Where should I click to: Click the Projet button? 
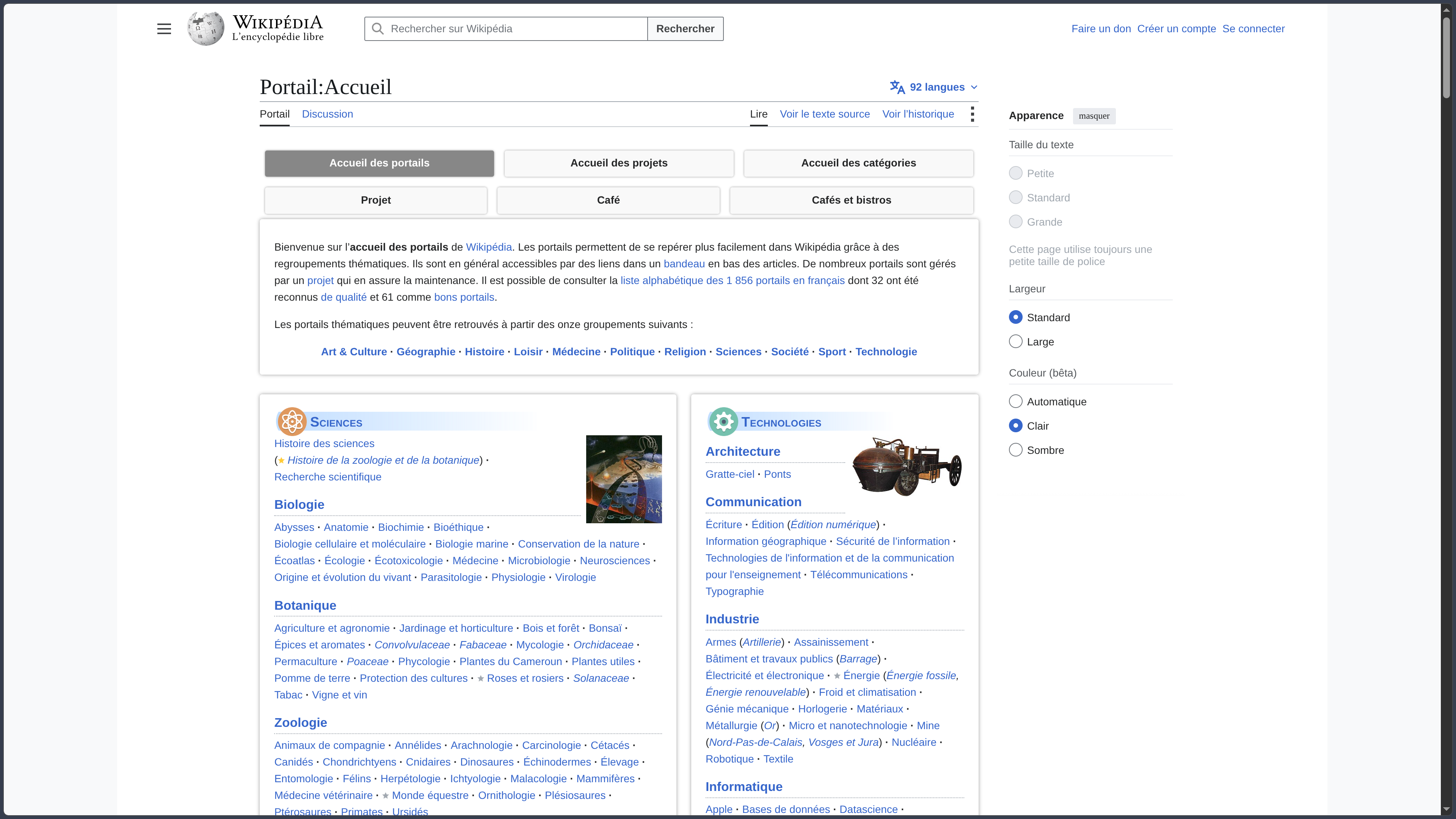[376, 200]
